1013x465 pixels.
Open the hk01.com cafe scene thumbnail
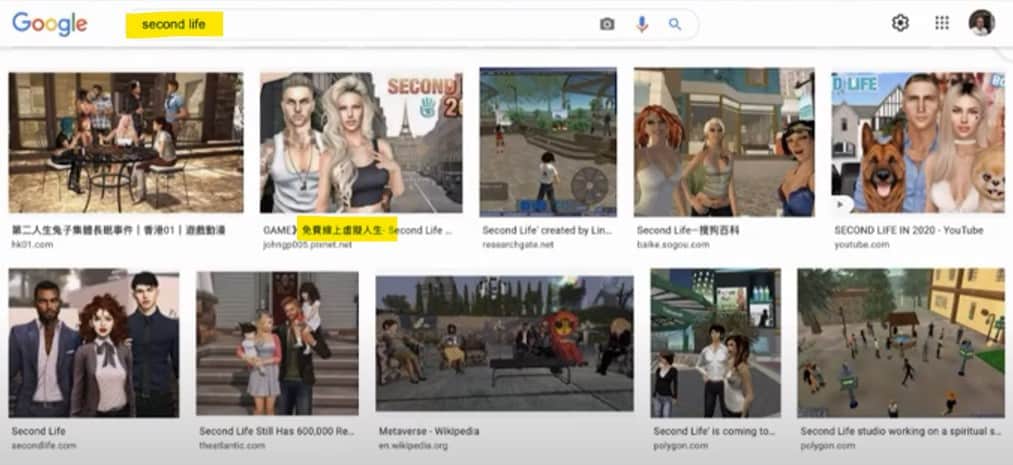pos(126,143)
